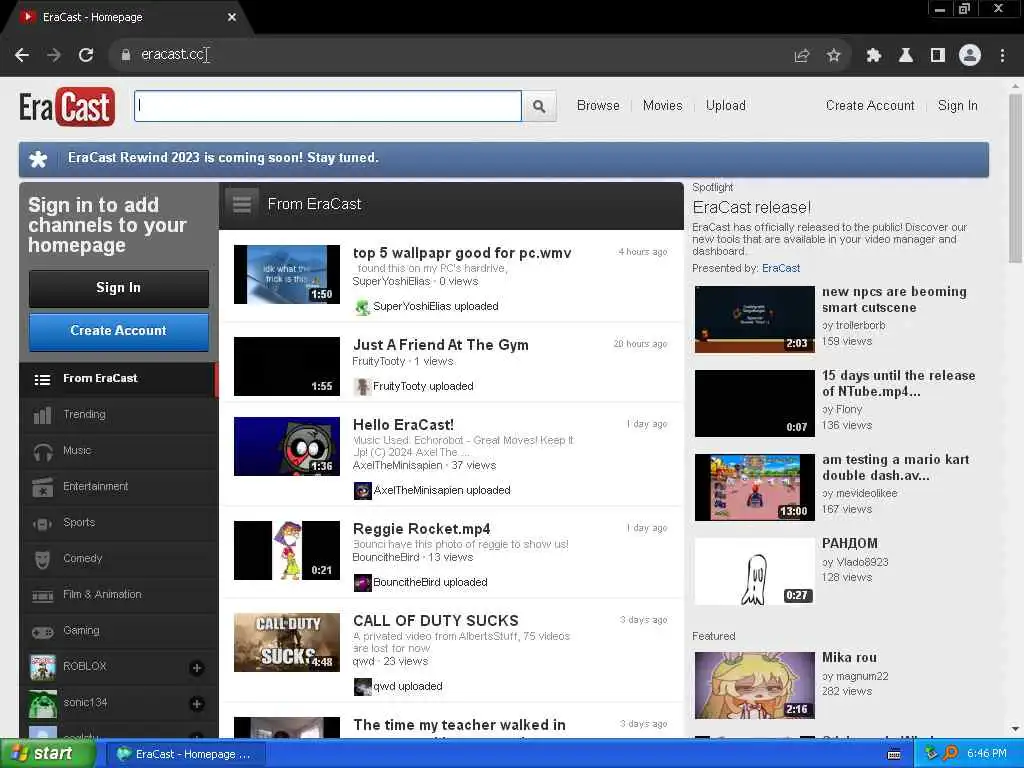Click the EraCast - Homepage taskbar button
The height and width of the screenshot is (768, 1024).
pos(183,754)
